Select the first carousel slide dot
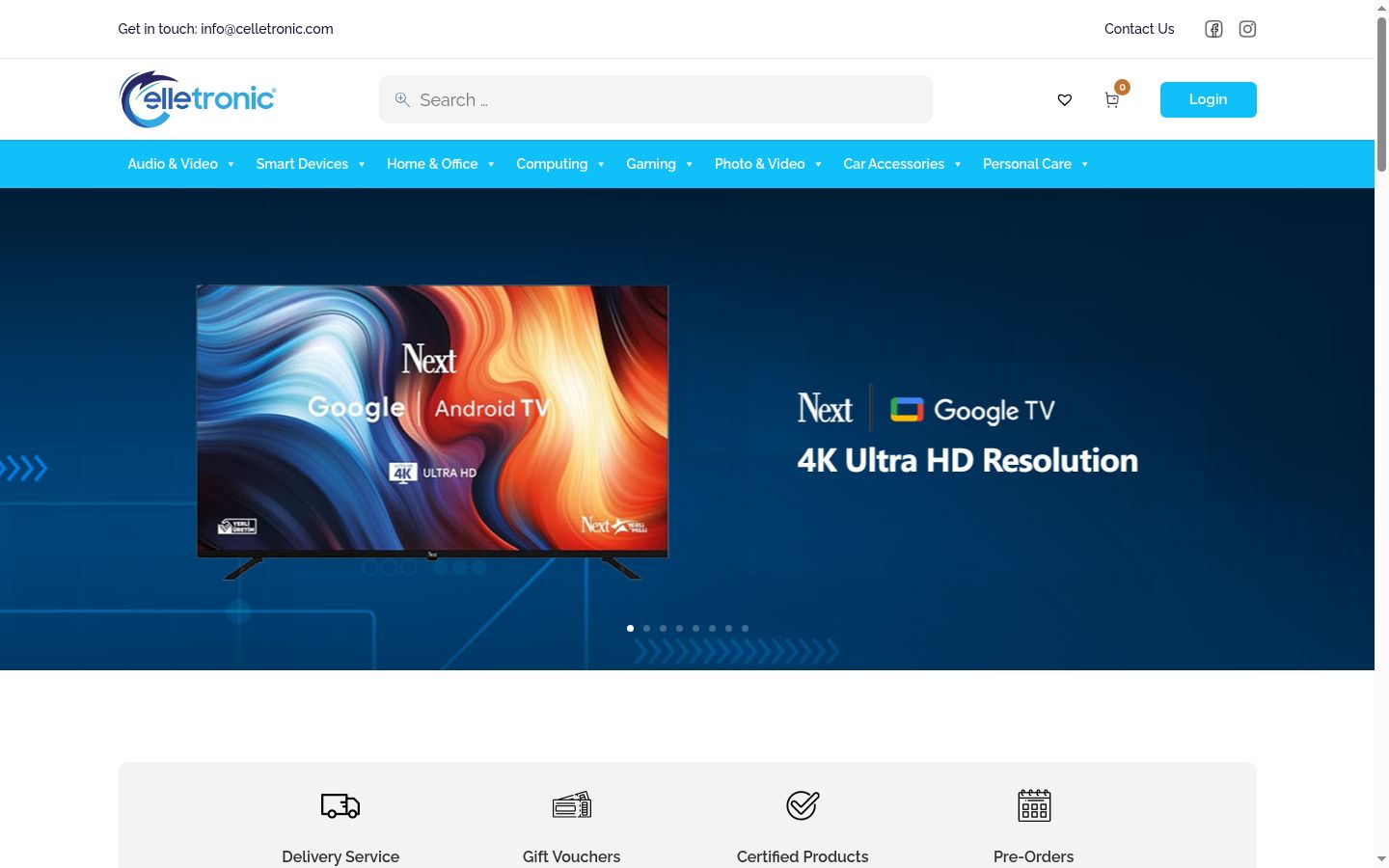 tap(631, 628)
